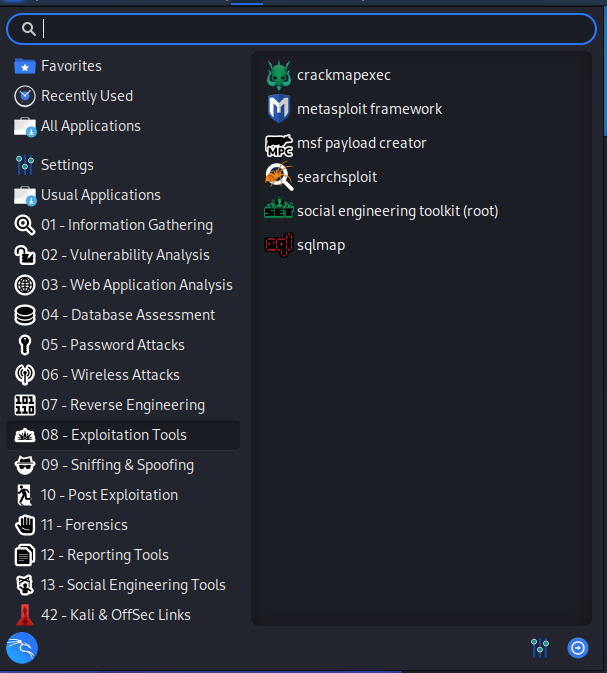Click the SET social engineering toolkit icon
This screenshot has height=673, width=607.
tap(279, 208)
